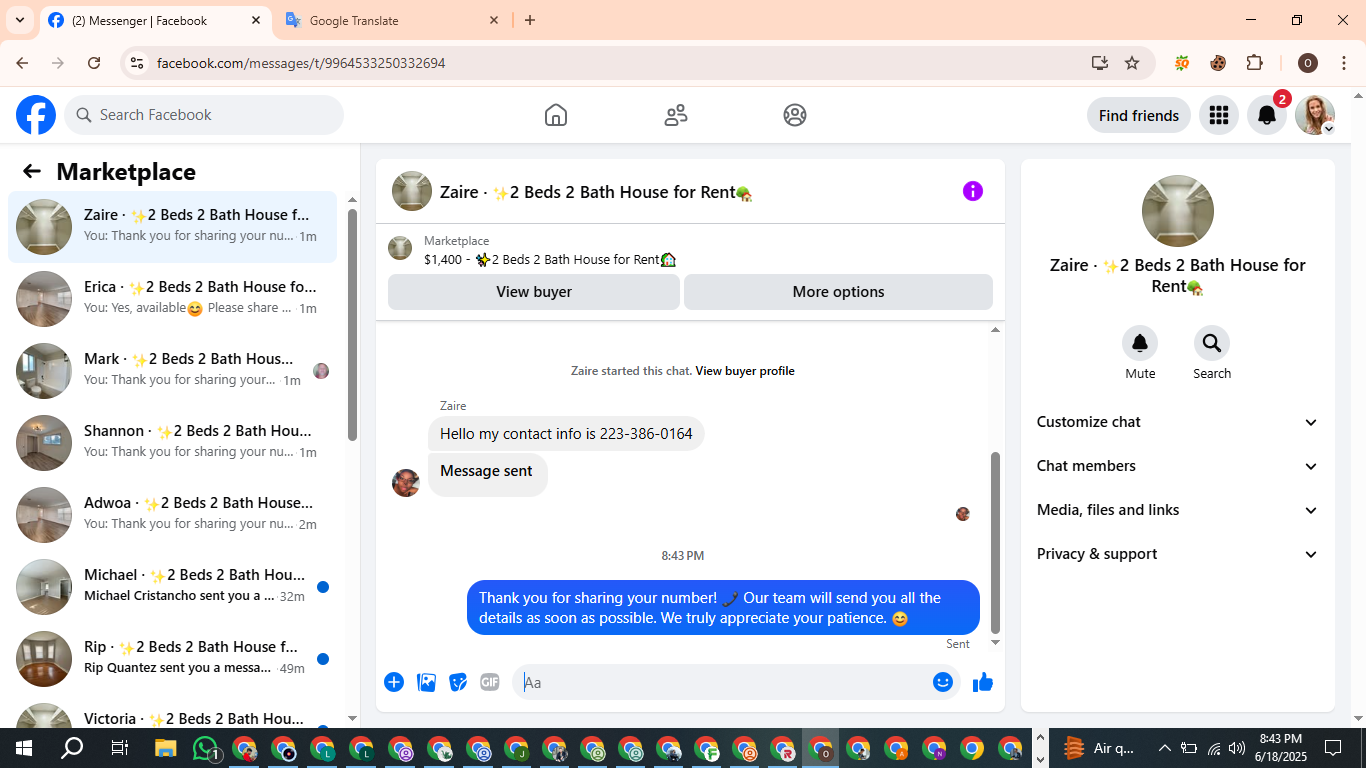Image resolution: width=1366 pixels, height=768 pixels.
Task: Click the browser address bar URL
Action: (301, 63)
